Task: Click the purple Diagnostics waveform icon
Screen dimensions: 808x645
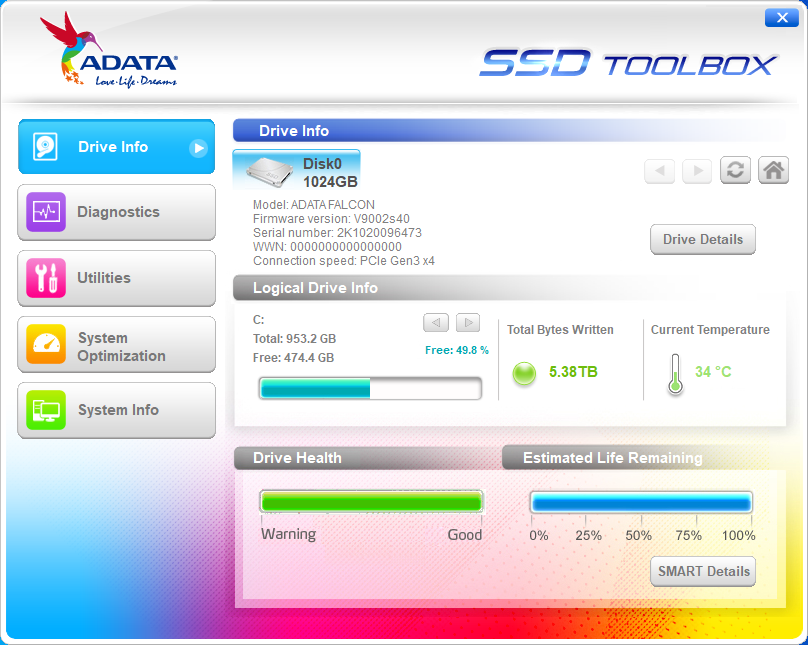Action: pos(46,212)
